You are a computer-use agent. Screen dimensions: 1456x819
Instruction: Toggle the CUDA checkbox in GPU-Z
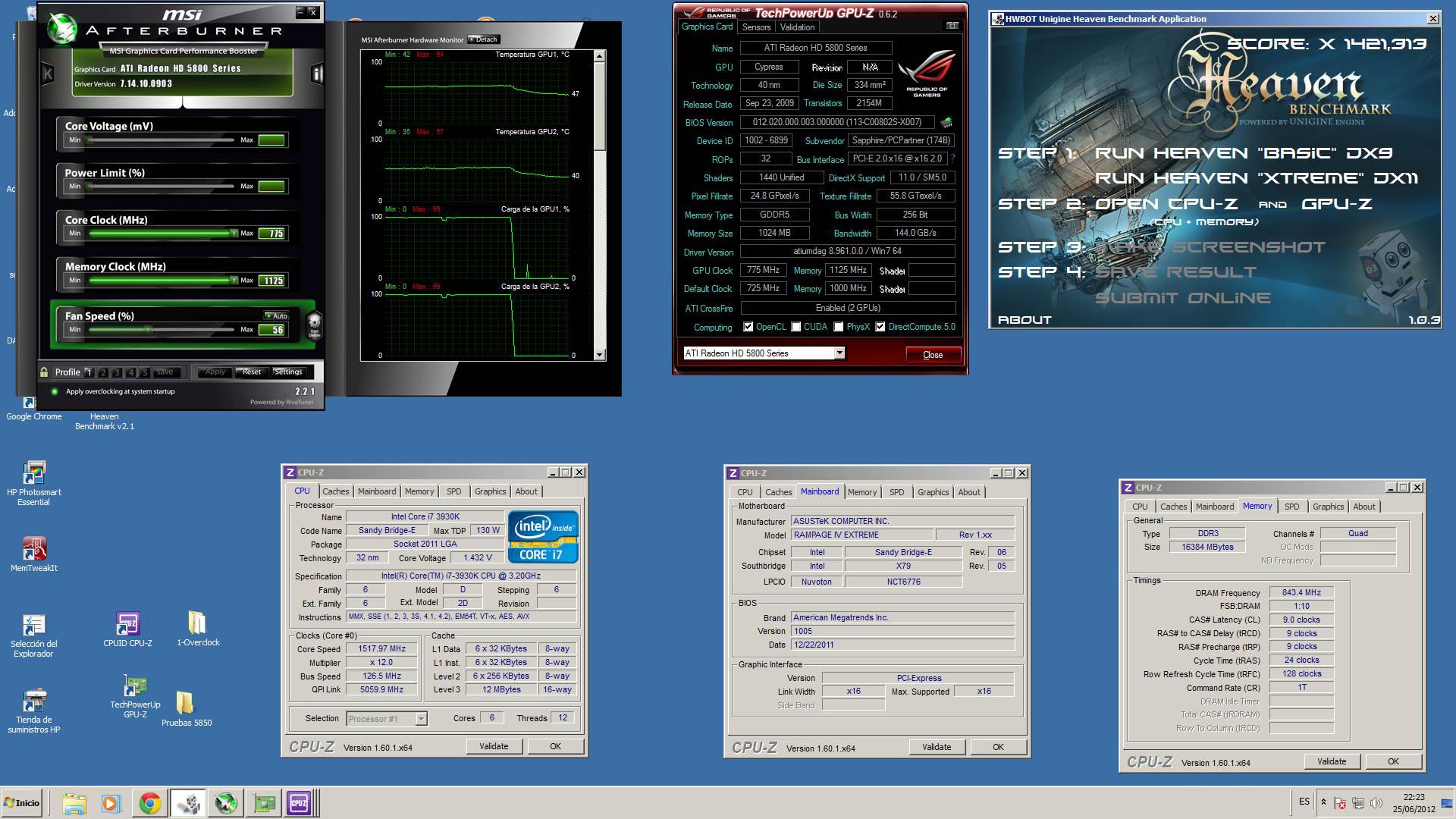[796, 327]
